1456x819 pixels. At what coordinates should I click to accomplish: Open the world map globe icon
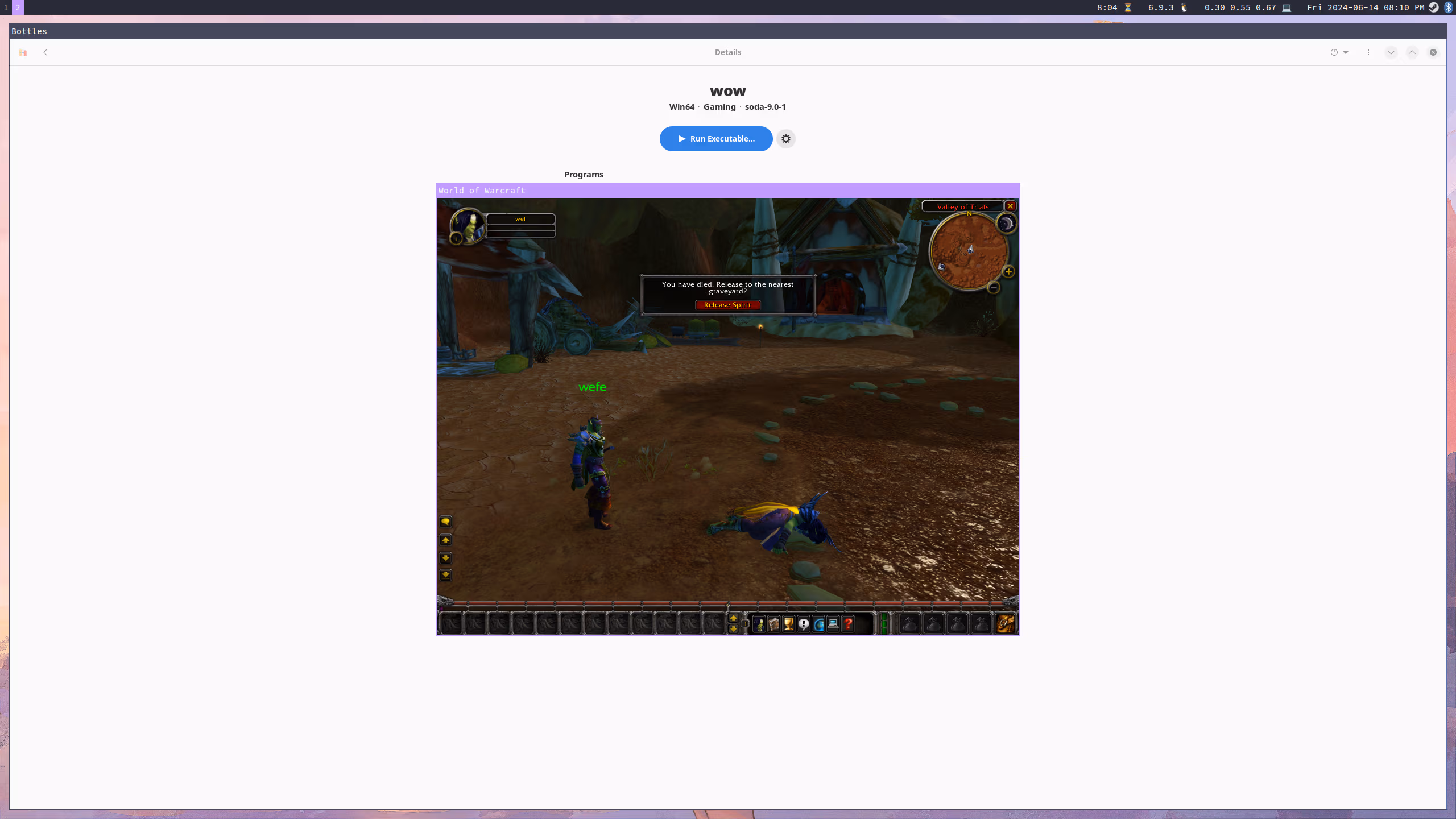(x=818, y=624)
